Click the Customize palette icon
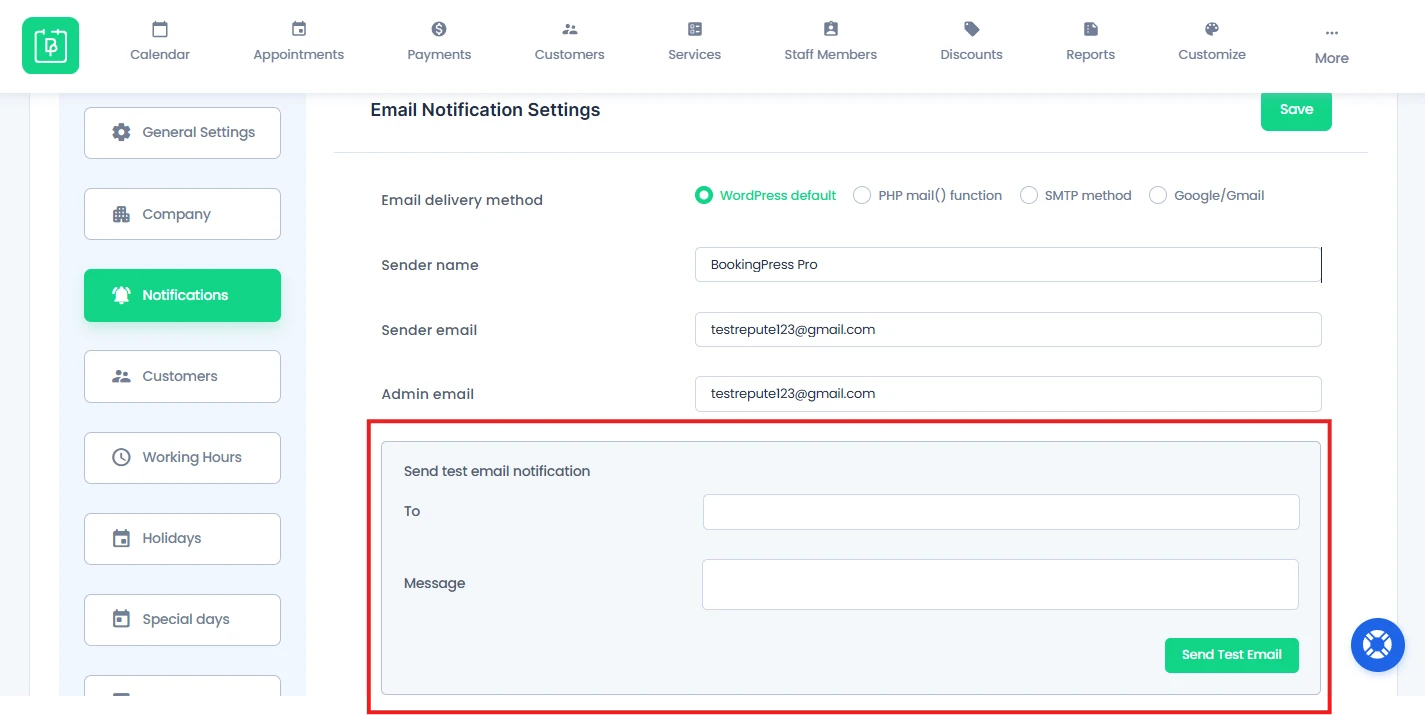The height and width of the screenshot is (715, 1425). point(1212,29)
